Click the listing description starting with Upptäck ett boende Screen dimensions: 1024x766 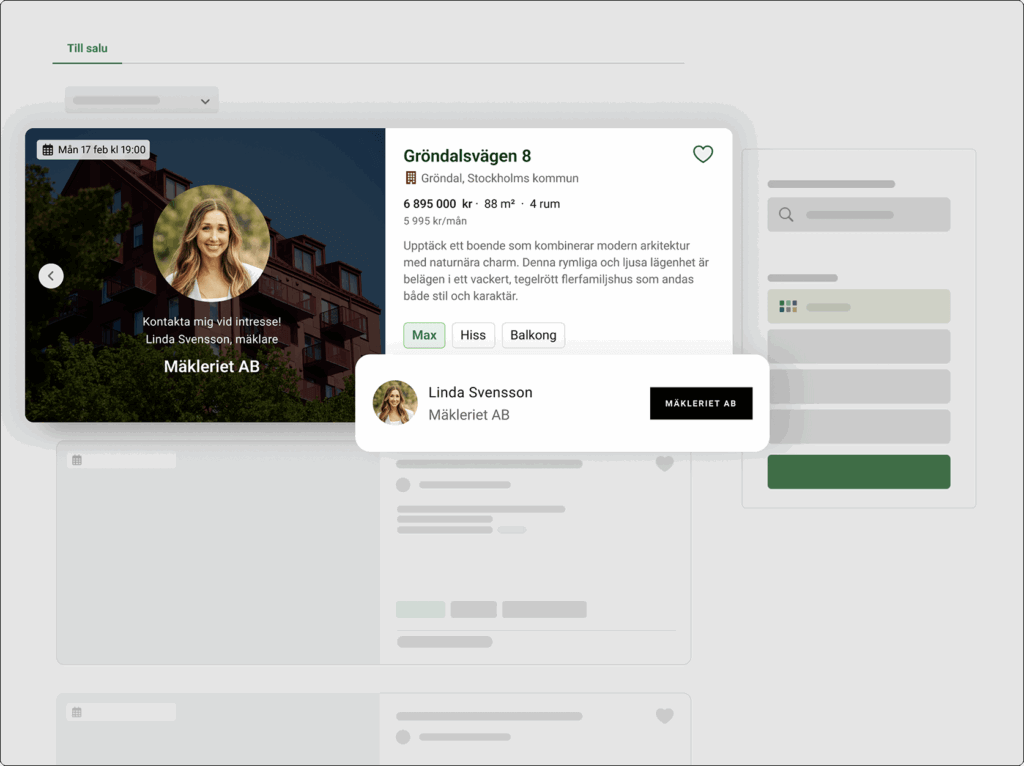tap(556, 270)
